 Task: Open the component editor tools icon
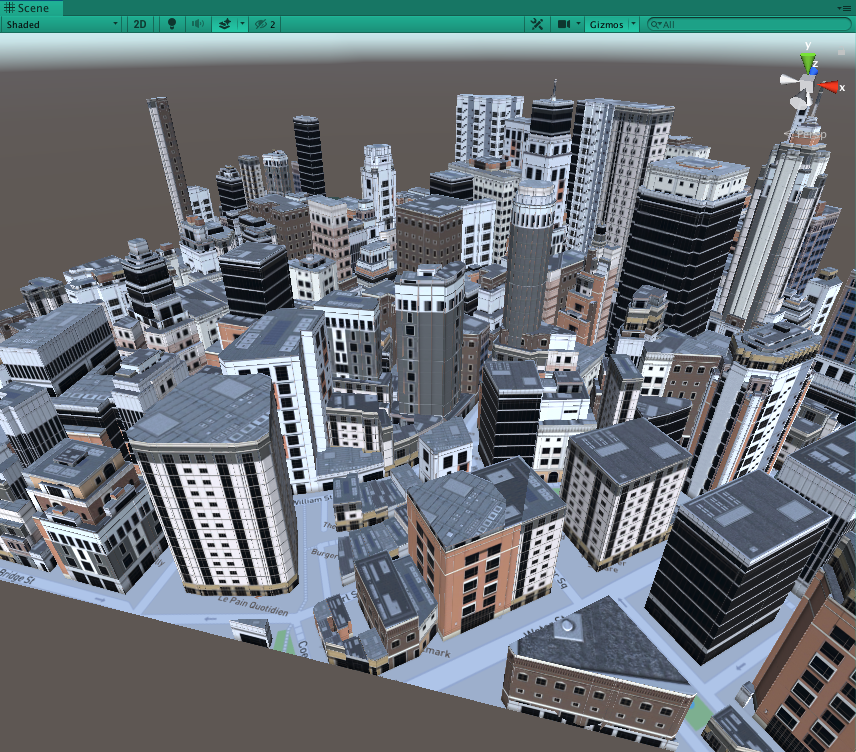pos(536,24)
